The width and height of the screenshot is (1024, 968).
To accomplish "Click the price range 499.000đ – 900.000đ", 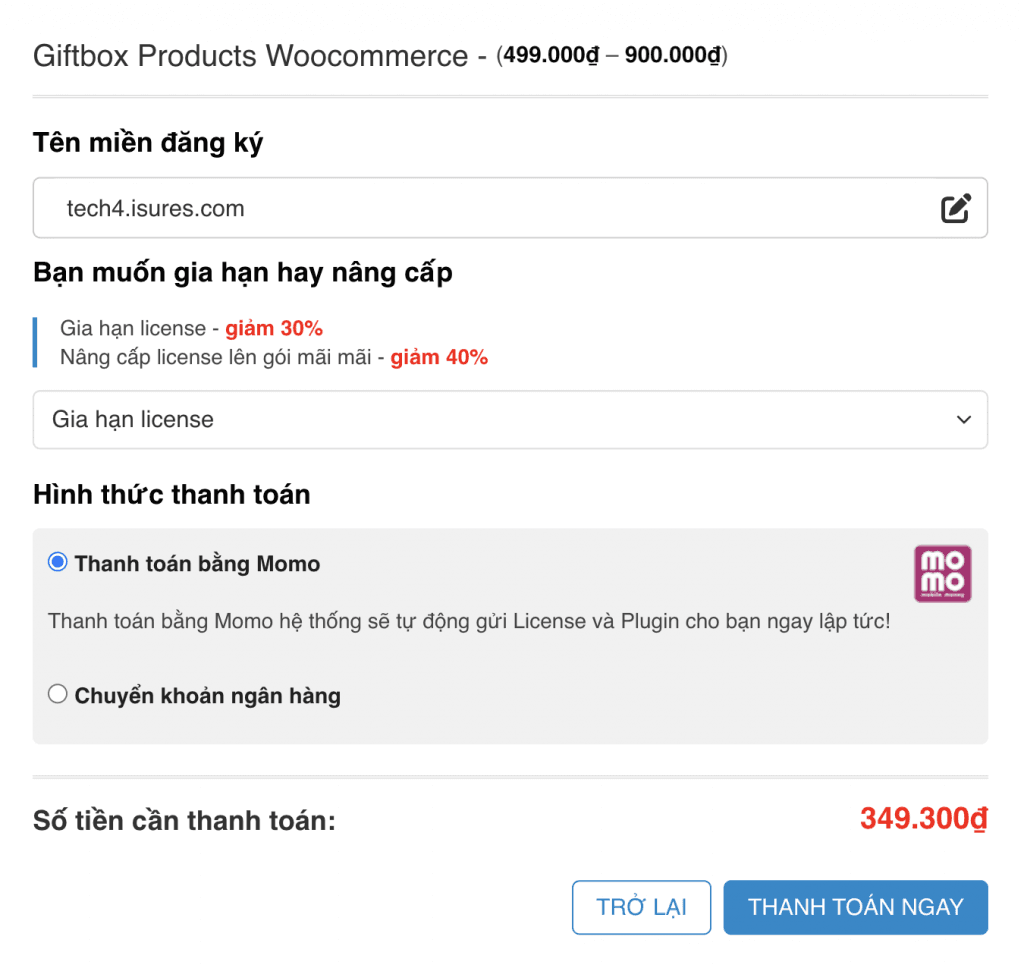I will point(612,56).
